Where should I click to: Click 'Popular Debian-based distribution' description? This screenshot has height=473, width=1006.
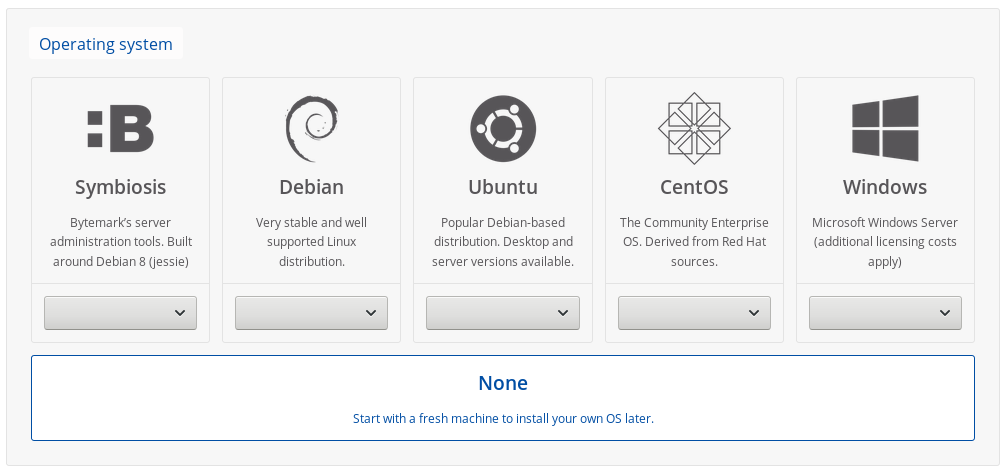click(x=503, y=242)
